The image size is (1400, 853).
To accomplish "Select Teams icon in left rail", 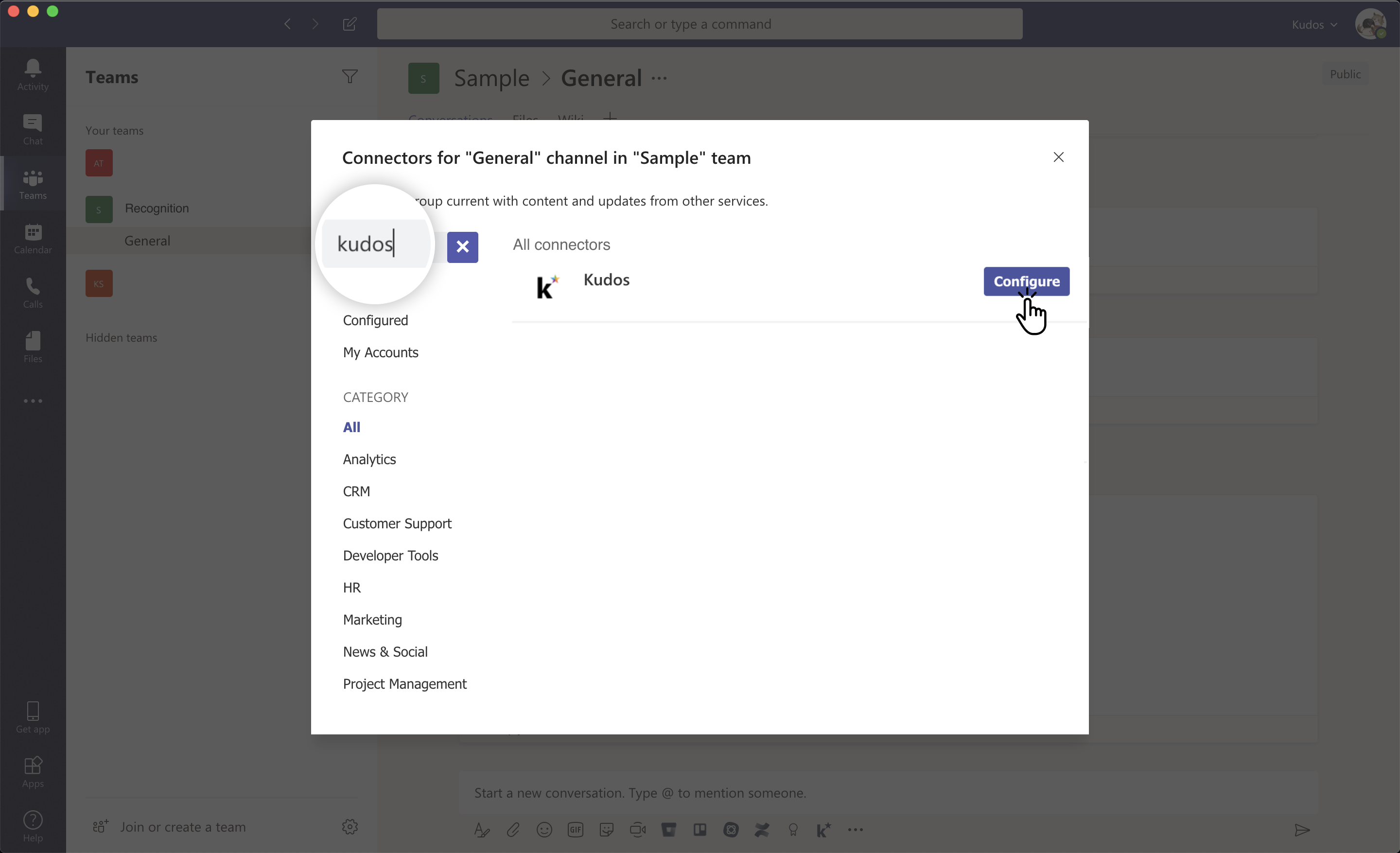I will [33, 184].
